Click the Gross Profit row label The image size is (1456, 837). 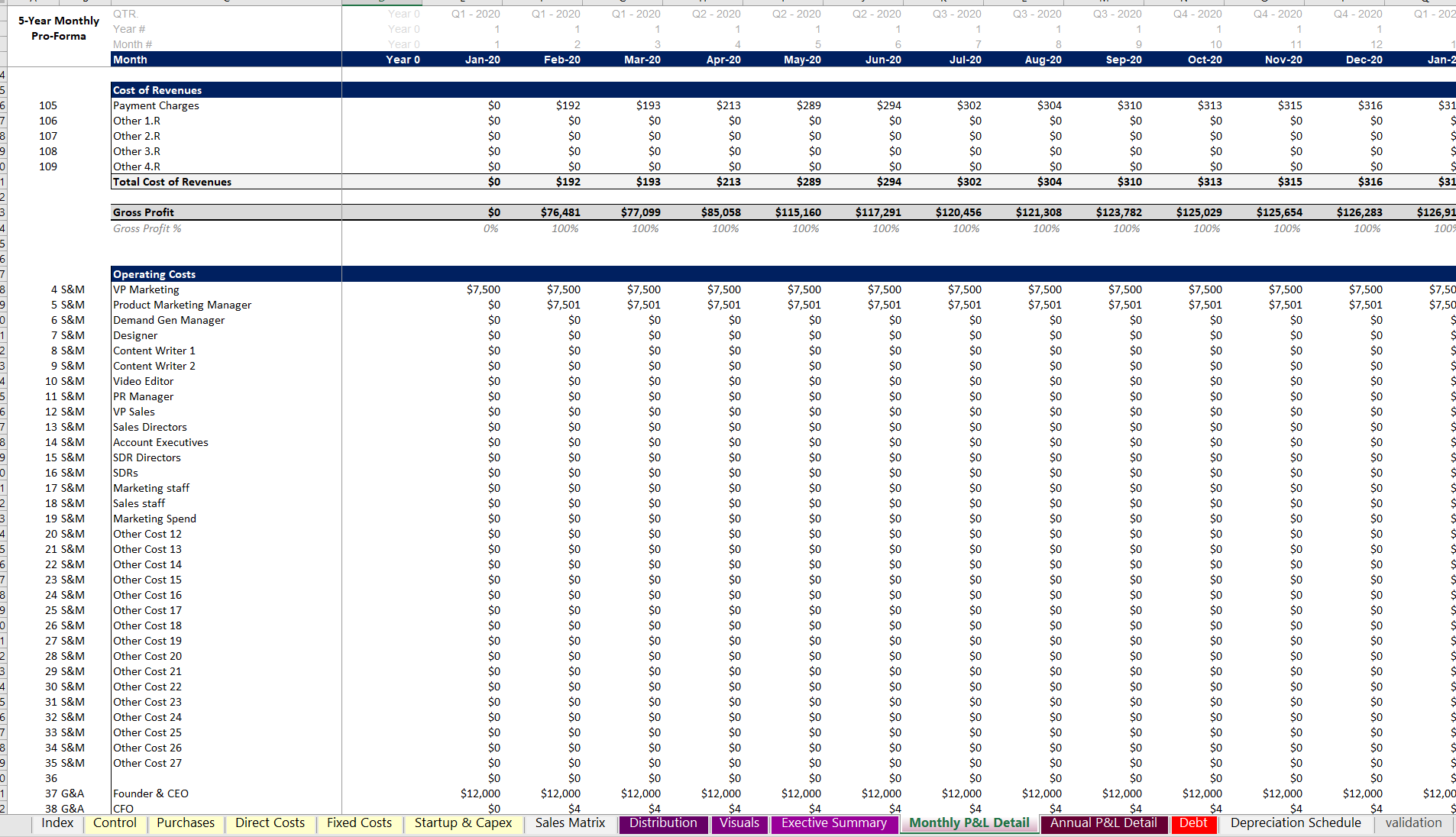pyautogui.click(x=144, y=212)
